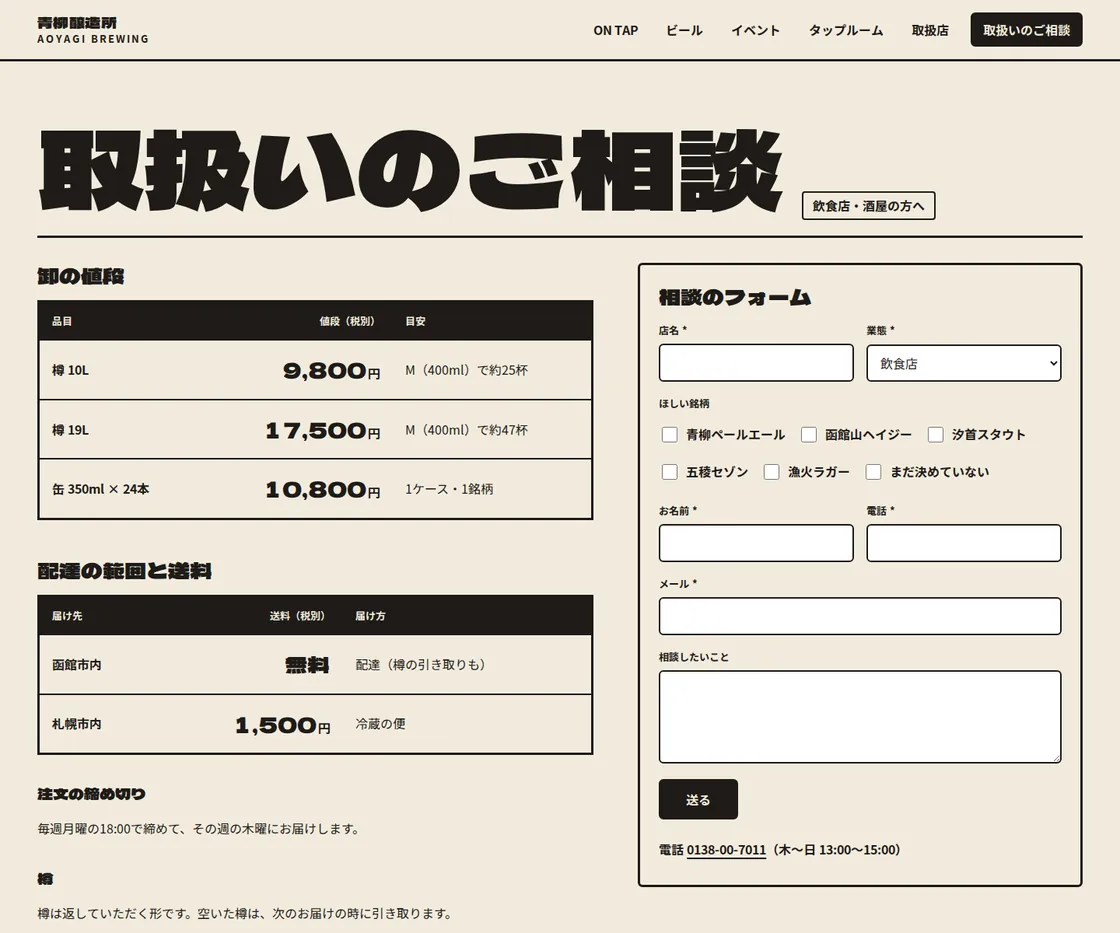Click the 送料（税別）column header
The height and width of the screenshot is (933, 1120).
296,615
